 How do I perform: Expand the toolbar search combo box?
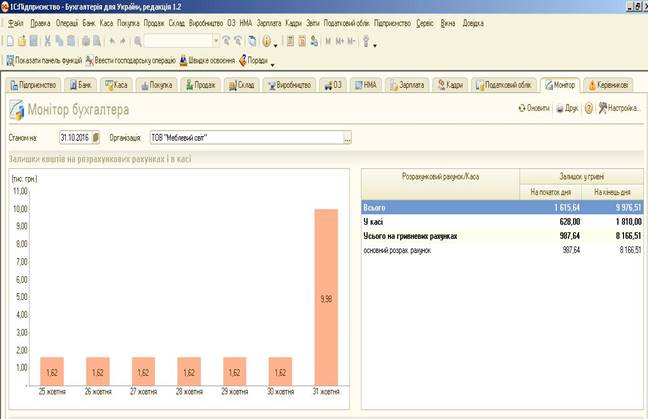point(215,41)
